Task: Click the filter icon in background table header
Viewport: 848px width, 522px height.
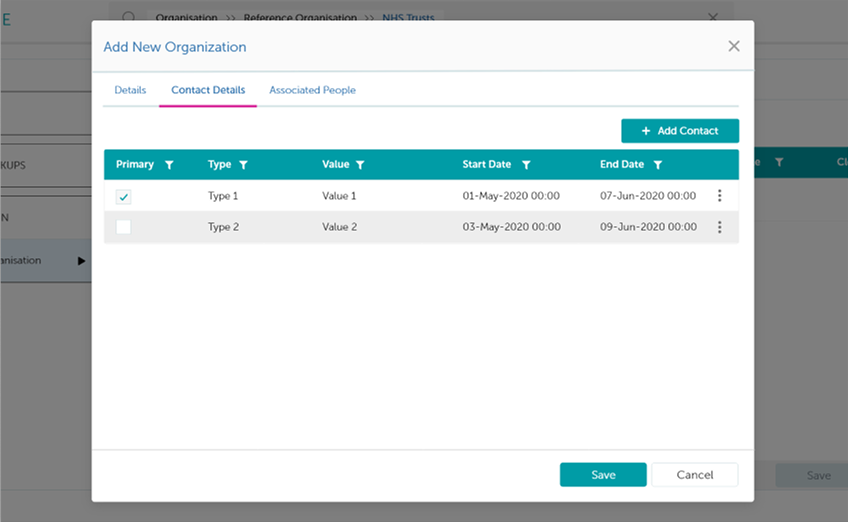Action: (x=779, y=162)
